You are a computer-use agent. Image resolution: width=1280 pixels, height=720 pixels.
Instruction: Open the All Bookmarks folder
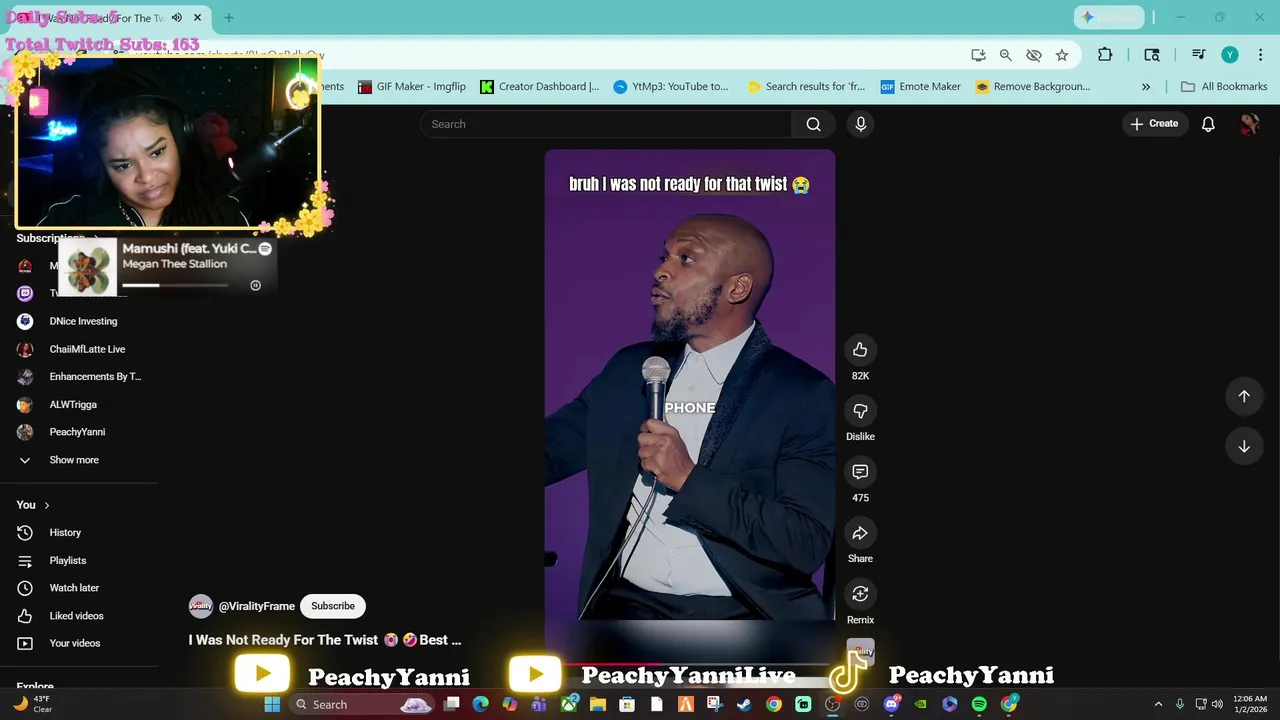1224,87
